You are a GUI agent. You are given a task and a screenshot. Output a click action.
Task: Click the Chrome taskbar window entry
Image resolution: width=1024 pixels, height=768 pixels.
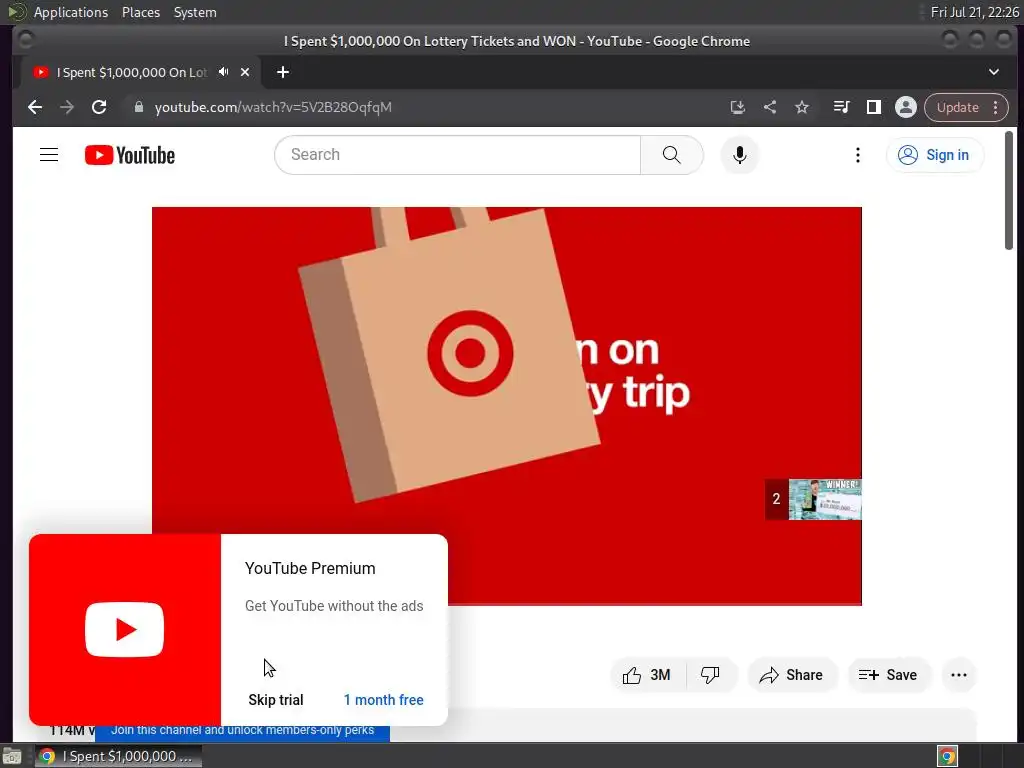coord(118,756)
